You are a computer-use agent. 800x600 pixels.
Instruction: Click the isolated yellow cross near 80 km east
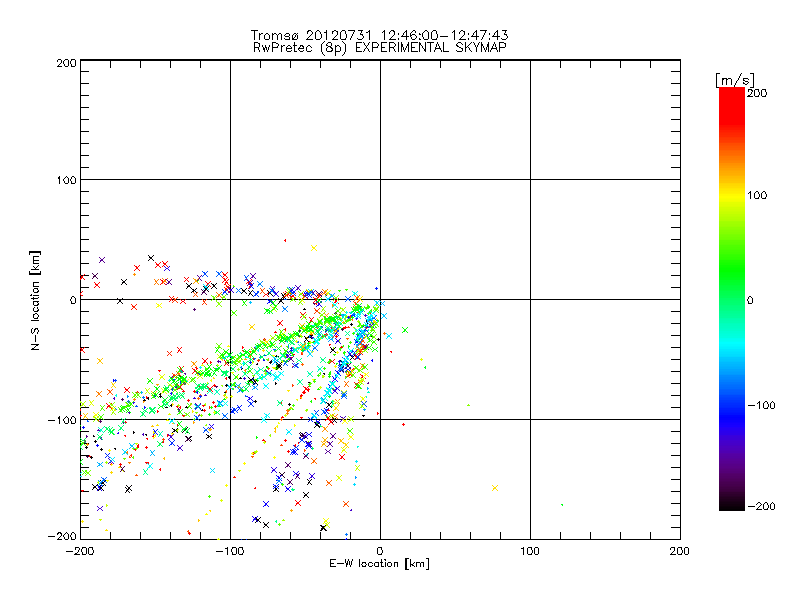click(x=494, y=488)
